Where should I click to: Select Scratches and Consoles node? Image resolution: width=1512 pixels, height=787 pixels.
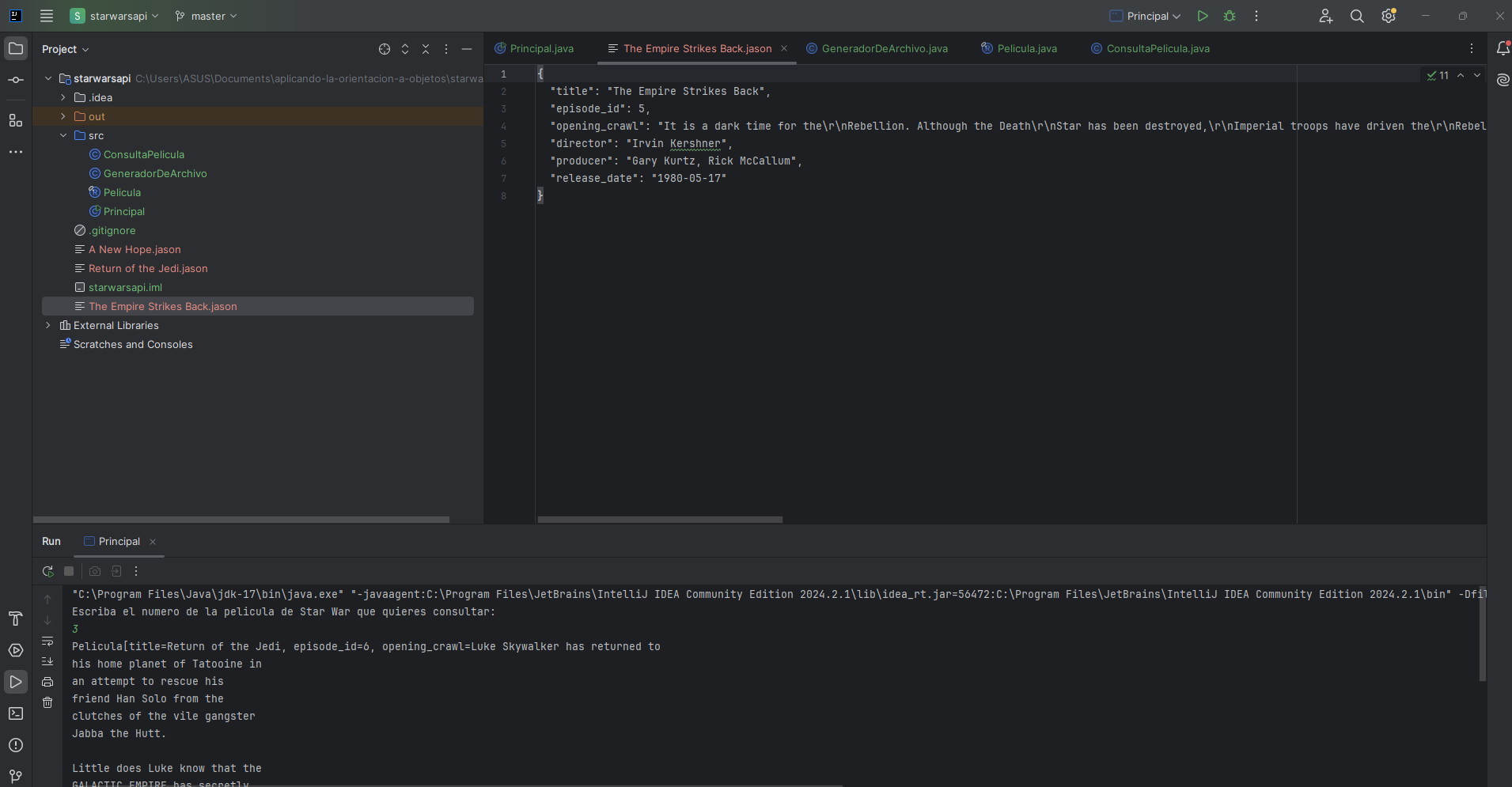[x=133, y=344]
